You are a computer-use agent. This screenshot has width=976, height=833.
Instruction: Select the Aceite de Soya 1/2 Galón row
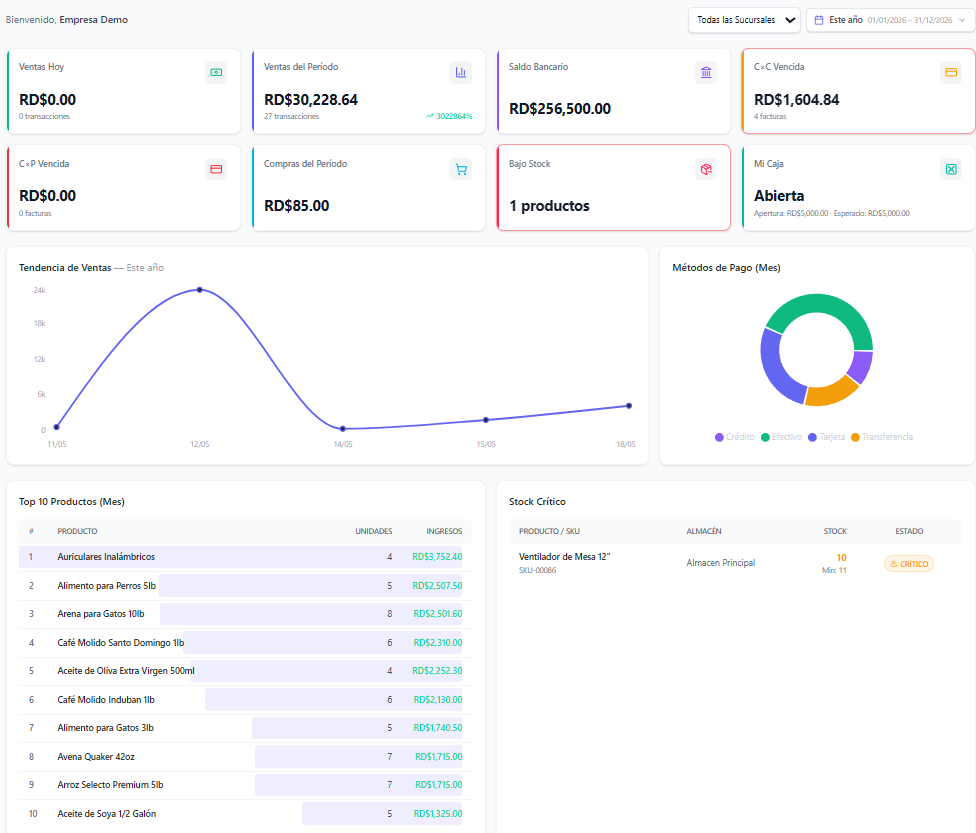tap(245, 814)
